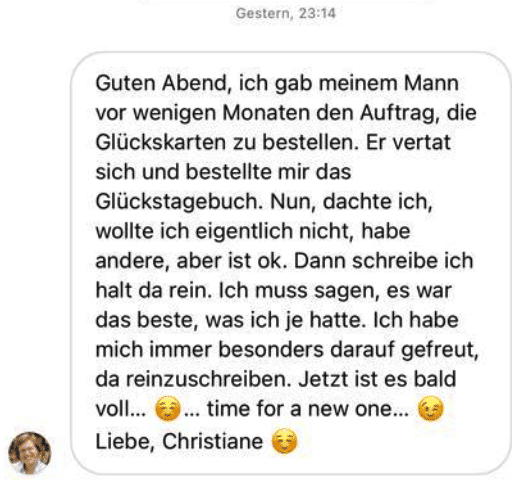Click the "Gestern, 23:14" timestamp
Image resolution: width=512 pixels, height=480 pixels.
coord(286,14)
